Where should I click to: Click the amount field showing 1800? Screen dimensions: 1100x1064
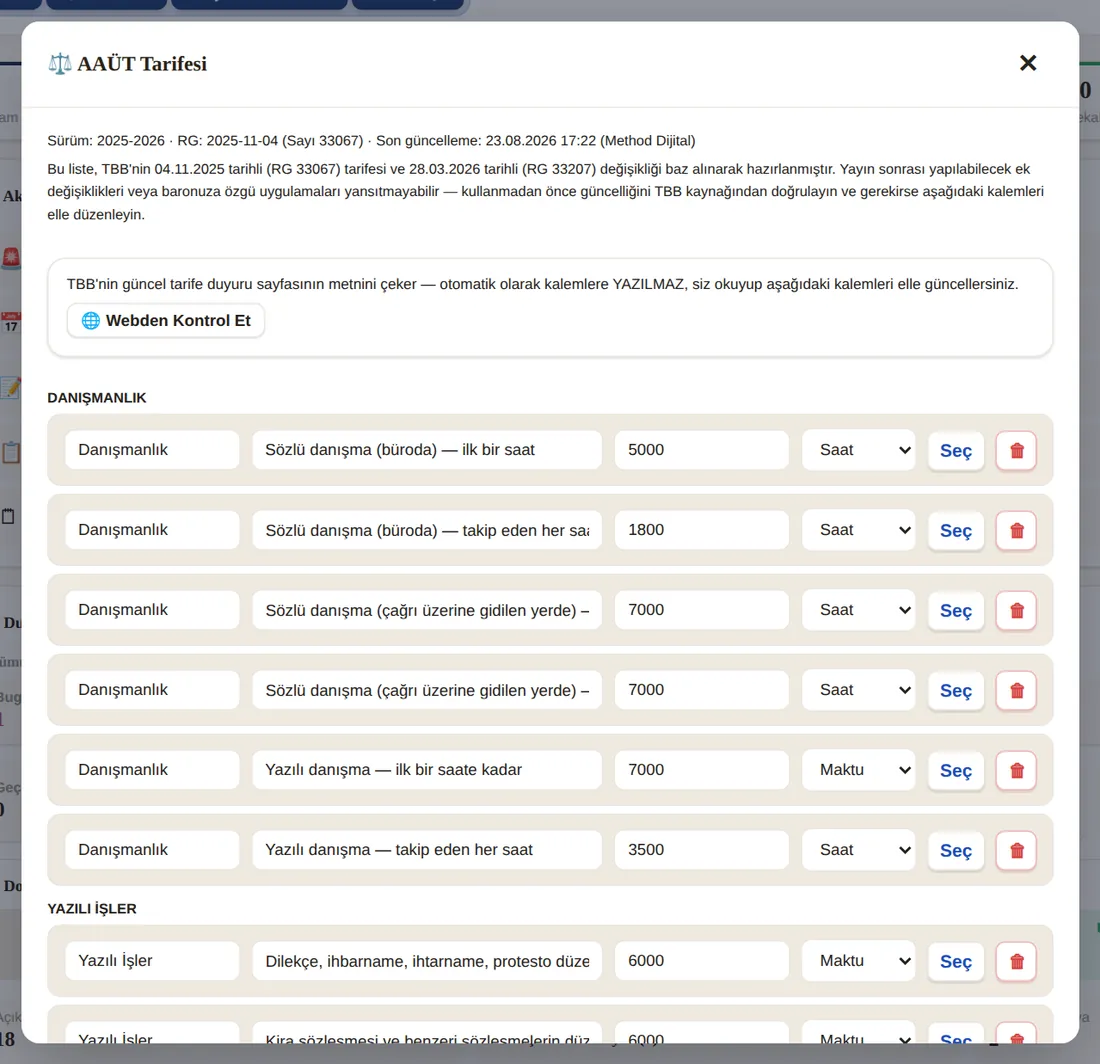(x=702, y=530)
